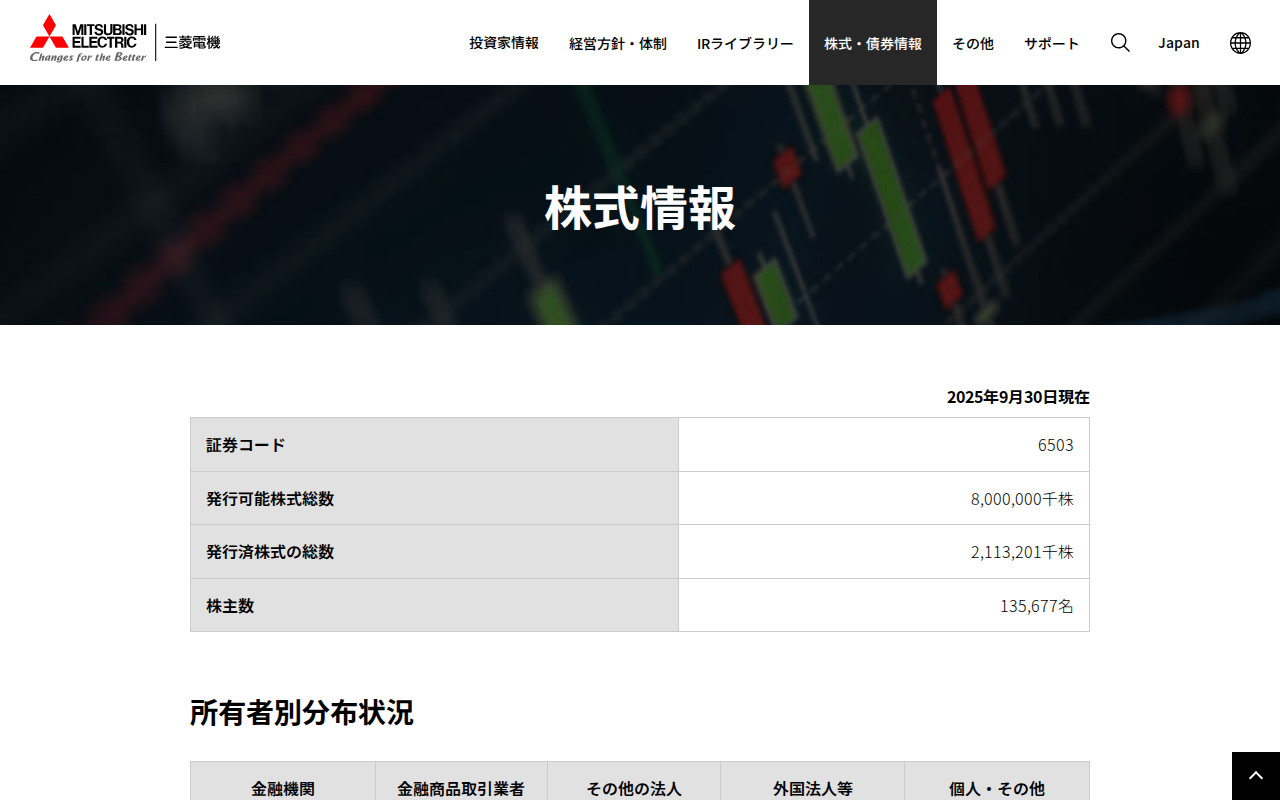
Task: Click the その他の法人 column header
Action: tap(634, 788)
